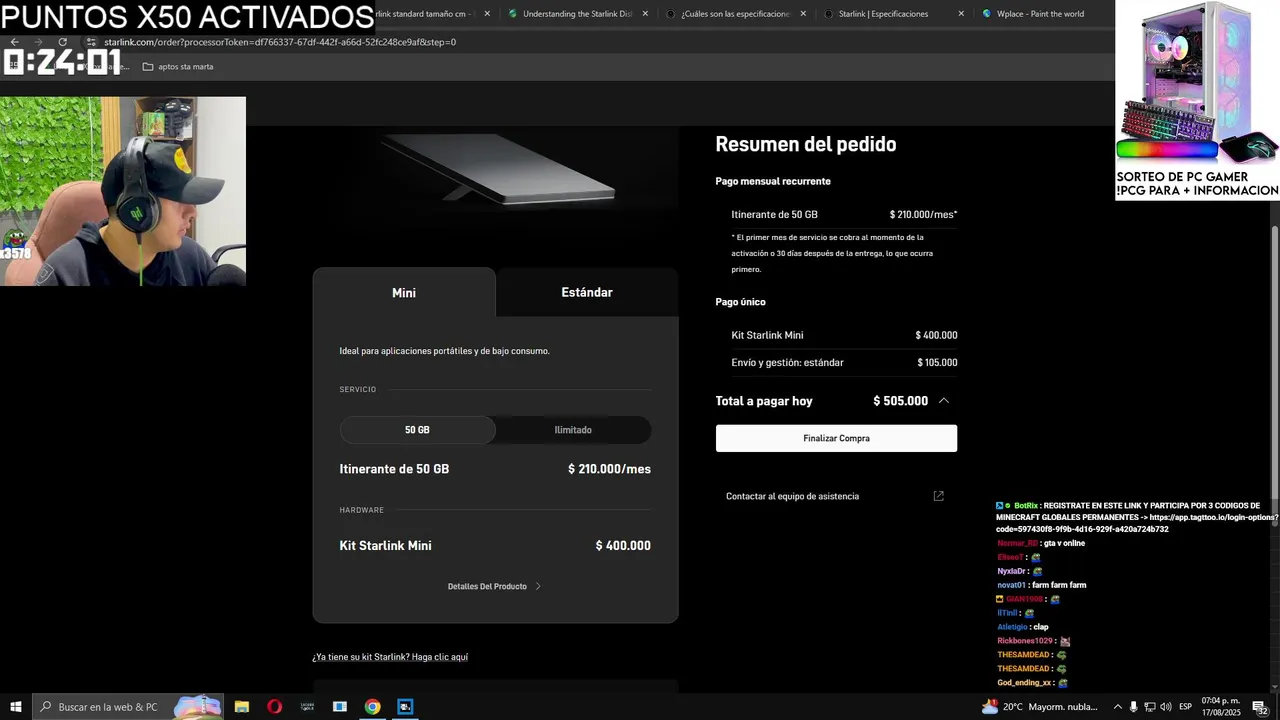Click the weather widget showing 20°C
Image resolution: width=1280 pixels, height=720 pixels.
pyautogui.click(x=1040, y=707)
